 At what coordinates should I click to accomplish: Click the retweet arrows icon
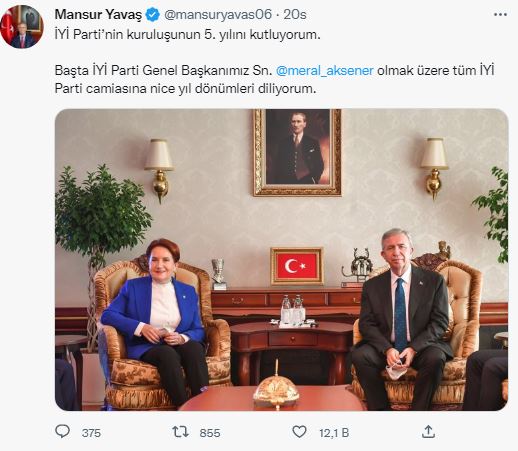click(x=181, y=432)
